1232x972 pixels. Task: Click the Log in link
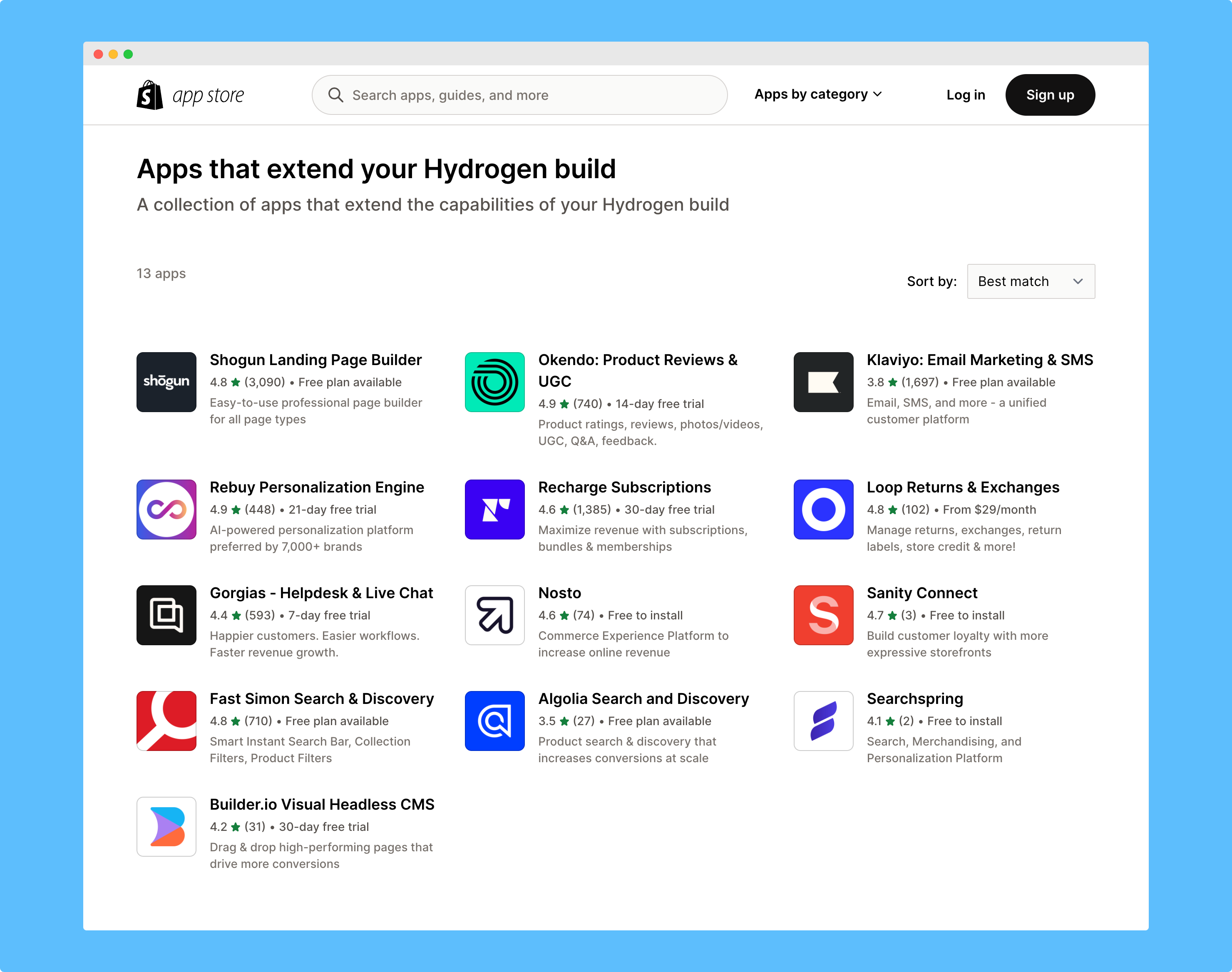click(965, 95)
